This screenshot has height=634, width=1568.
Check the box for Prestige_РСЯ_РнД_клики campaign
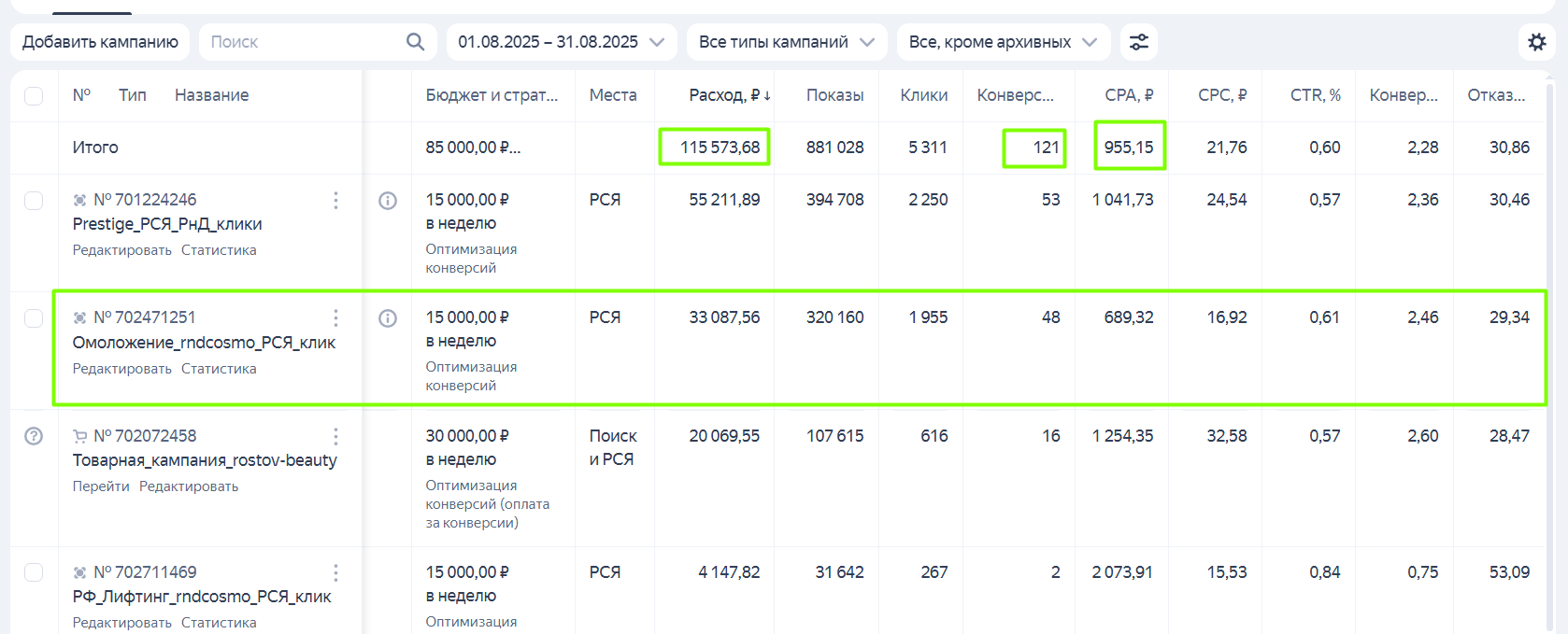pyautogui.click(x=34, y=201)
